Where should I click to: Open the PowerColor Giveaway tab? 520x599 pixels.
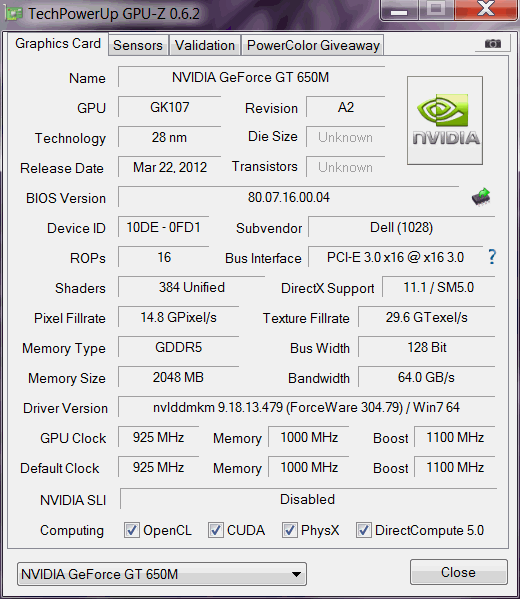[313, 45]
